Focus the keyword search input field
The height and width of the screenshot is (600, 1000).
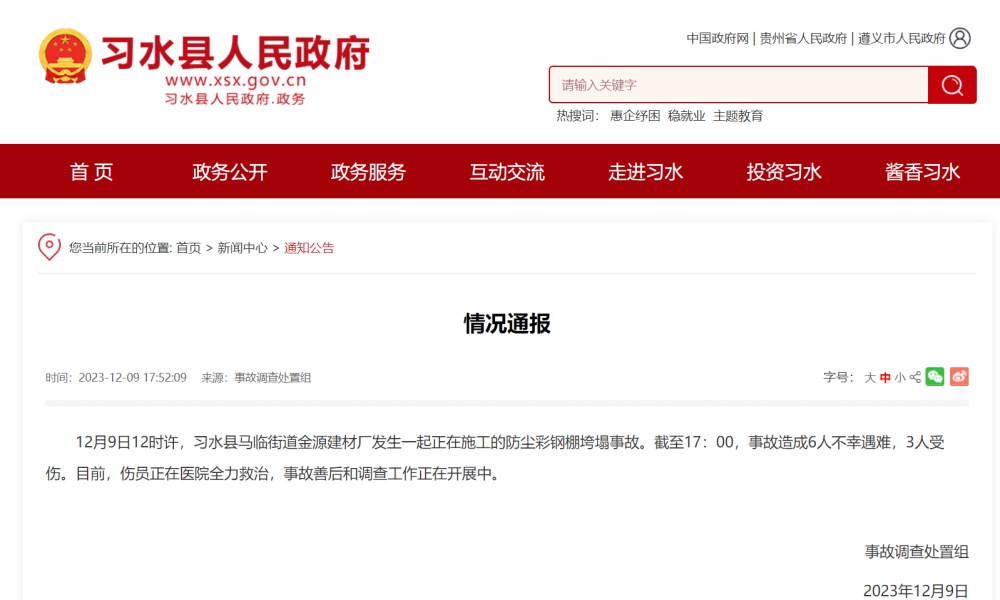coord(738,85)
